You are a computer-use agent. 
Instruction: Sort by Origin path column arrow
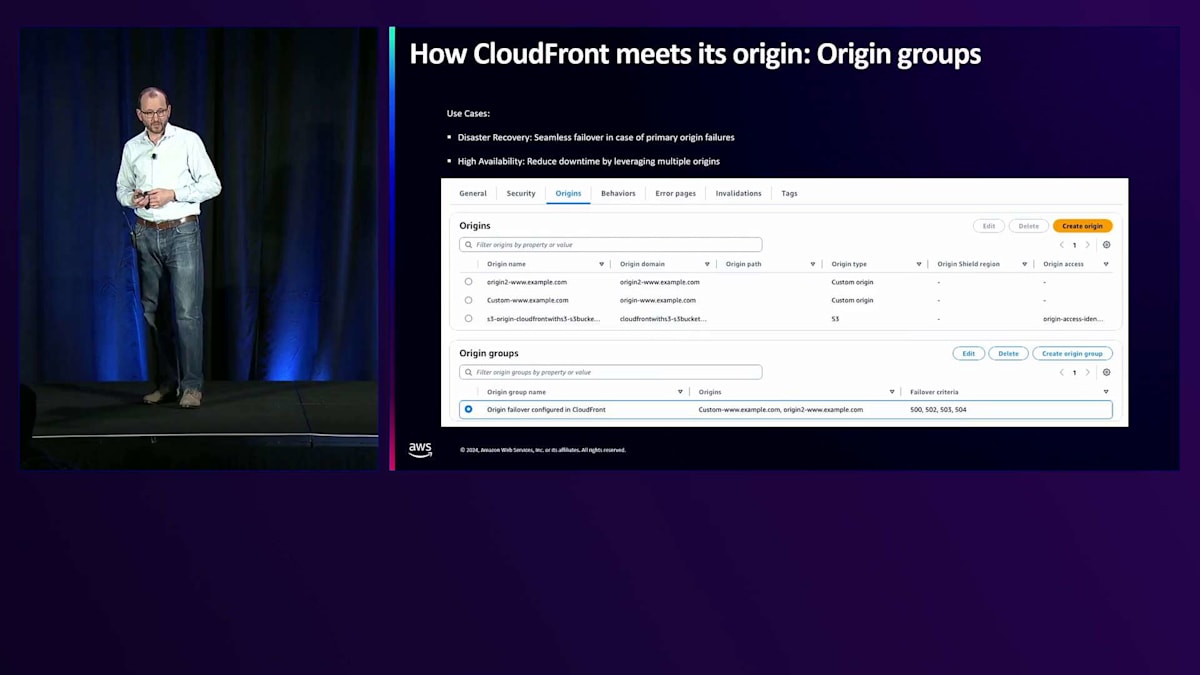813,264
